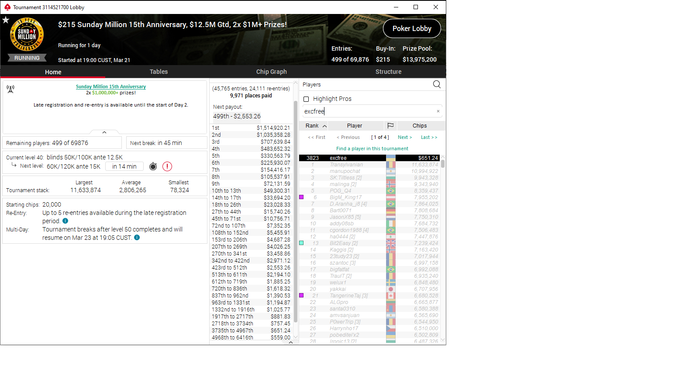Clear the excfree search with the x
The image size is (700, 380).
tap(438, 111)
